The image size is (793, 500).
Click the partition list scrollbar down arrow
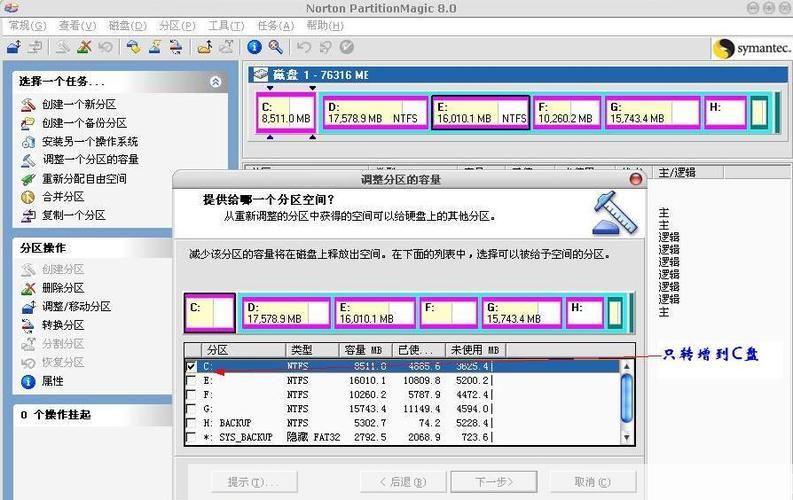coord(626,437)
